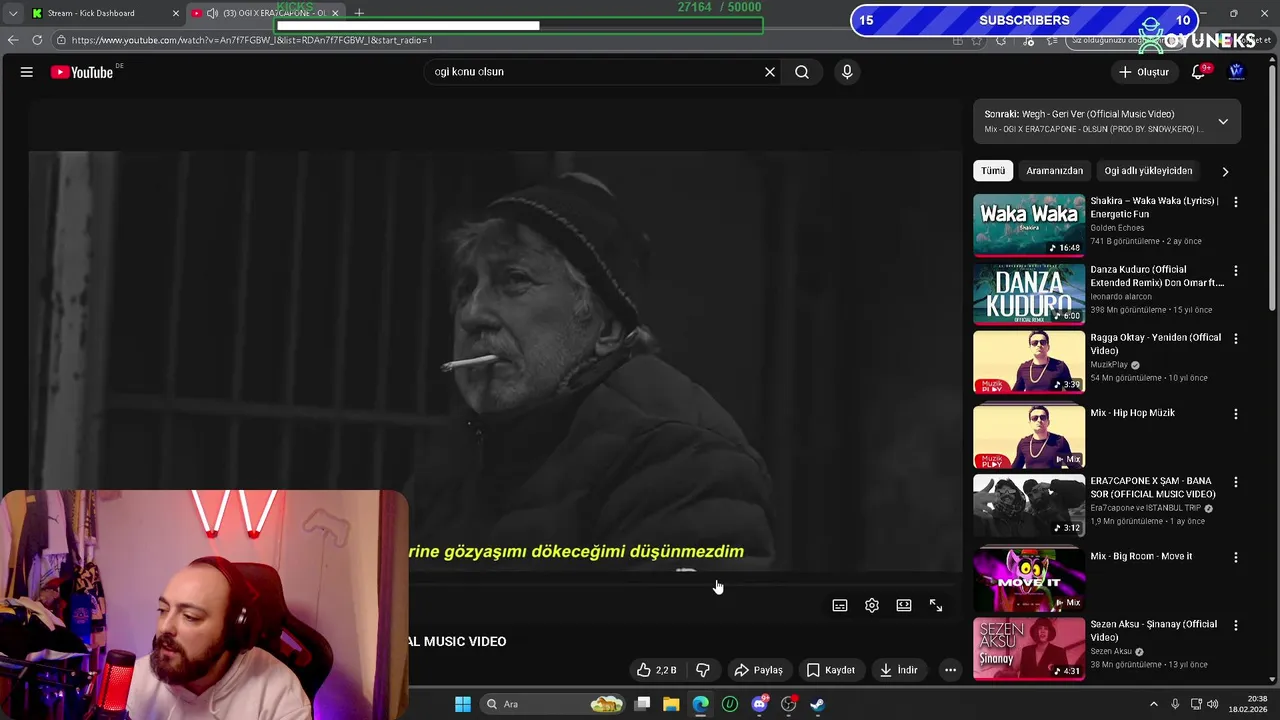Screen dimensions: 1280x720
Task: Open the tab search dropdown arrow
Action: 13,13
